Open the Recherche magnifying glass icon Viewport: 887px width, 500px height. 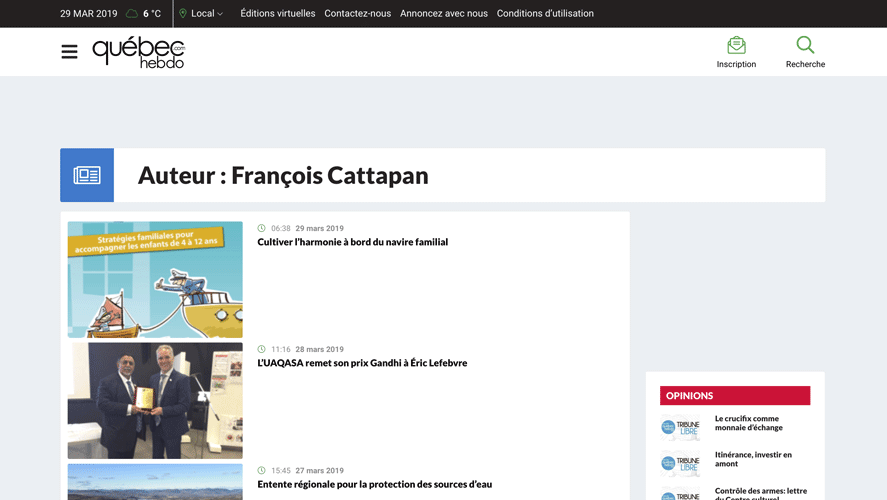point(805,45)
